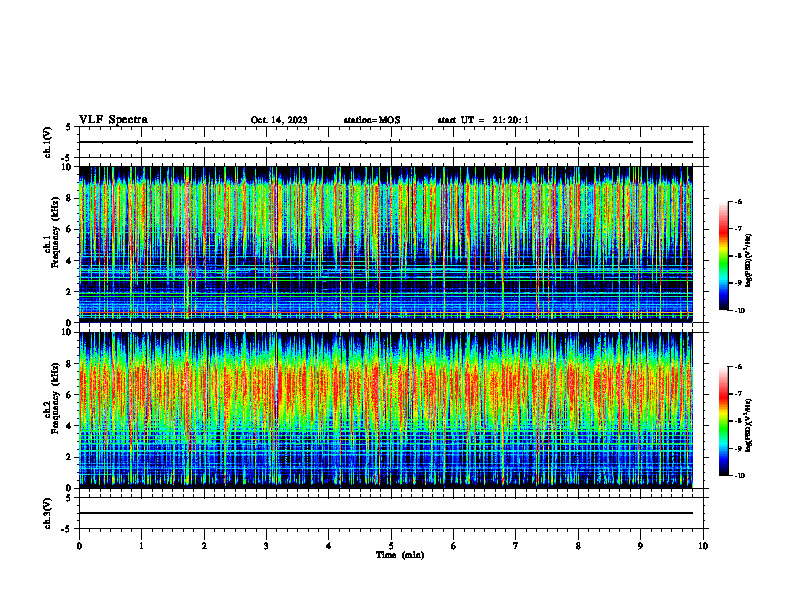Image resolution: width=792 pixels, height=612 pixels.
Task: Click the "station=MOS" header label
Action: point(372,120)
